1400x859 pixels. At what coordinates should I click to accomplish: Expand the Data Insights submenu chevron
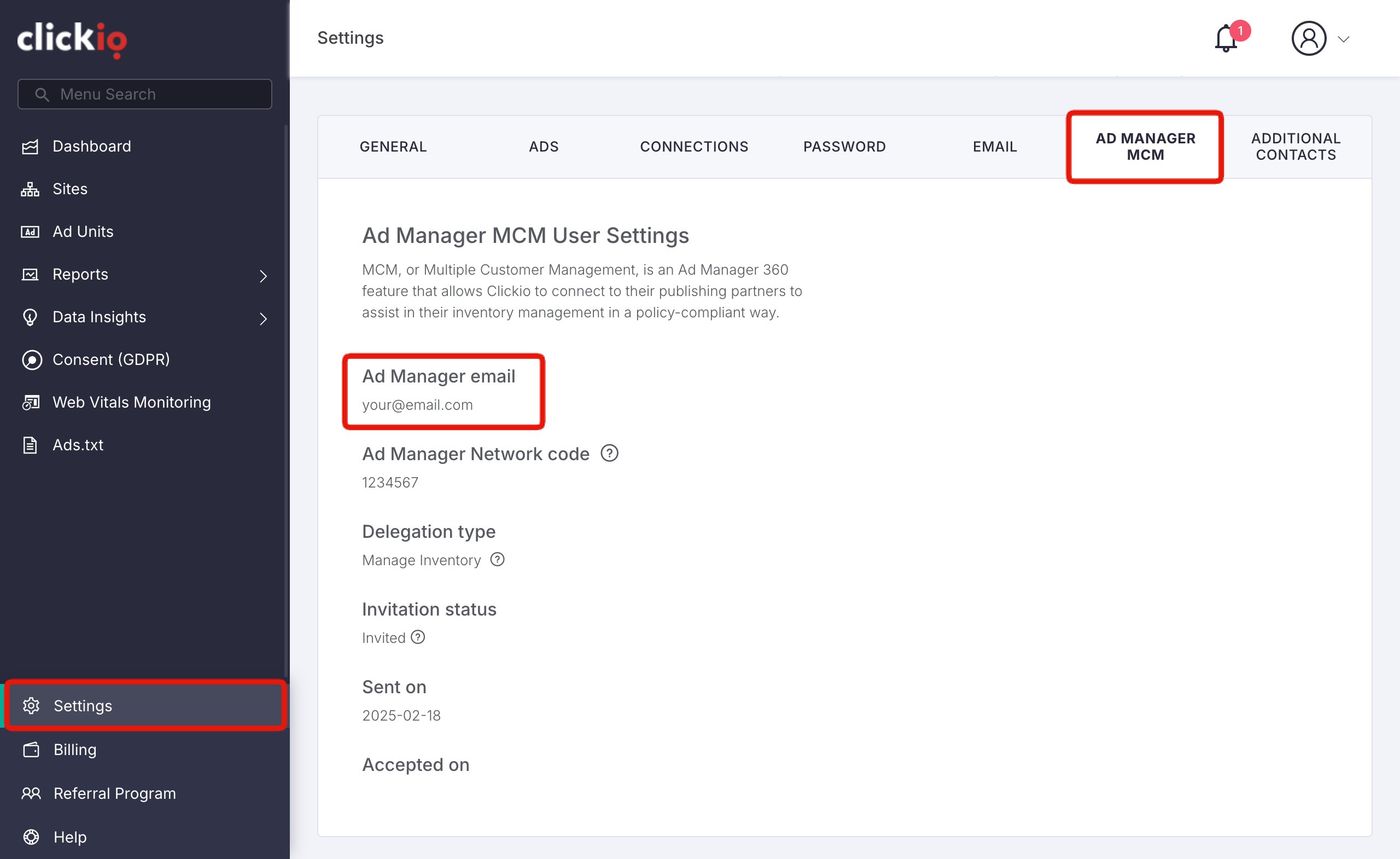(x=262, y=319)
